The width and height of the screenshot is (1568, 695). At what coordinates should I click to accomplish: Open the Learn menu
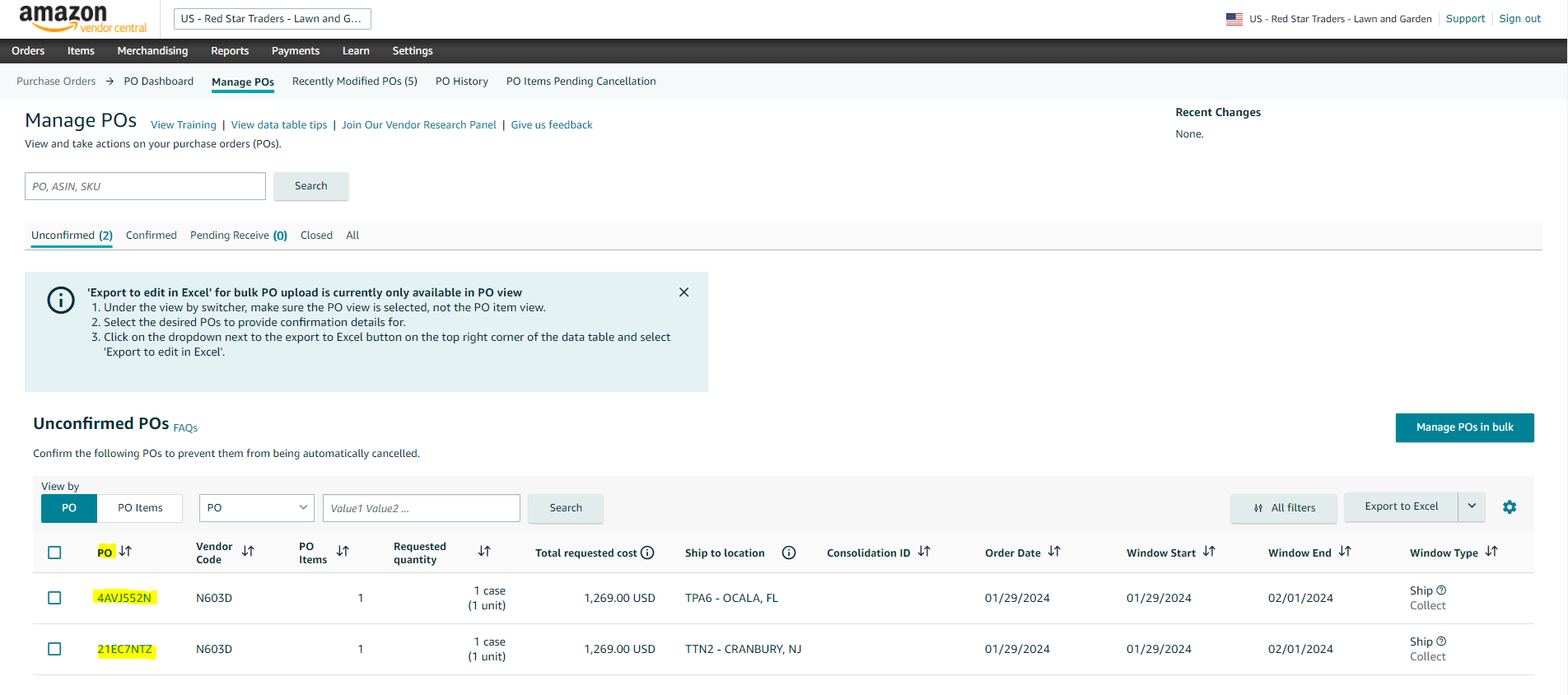[x=356, y=51]
